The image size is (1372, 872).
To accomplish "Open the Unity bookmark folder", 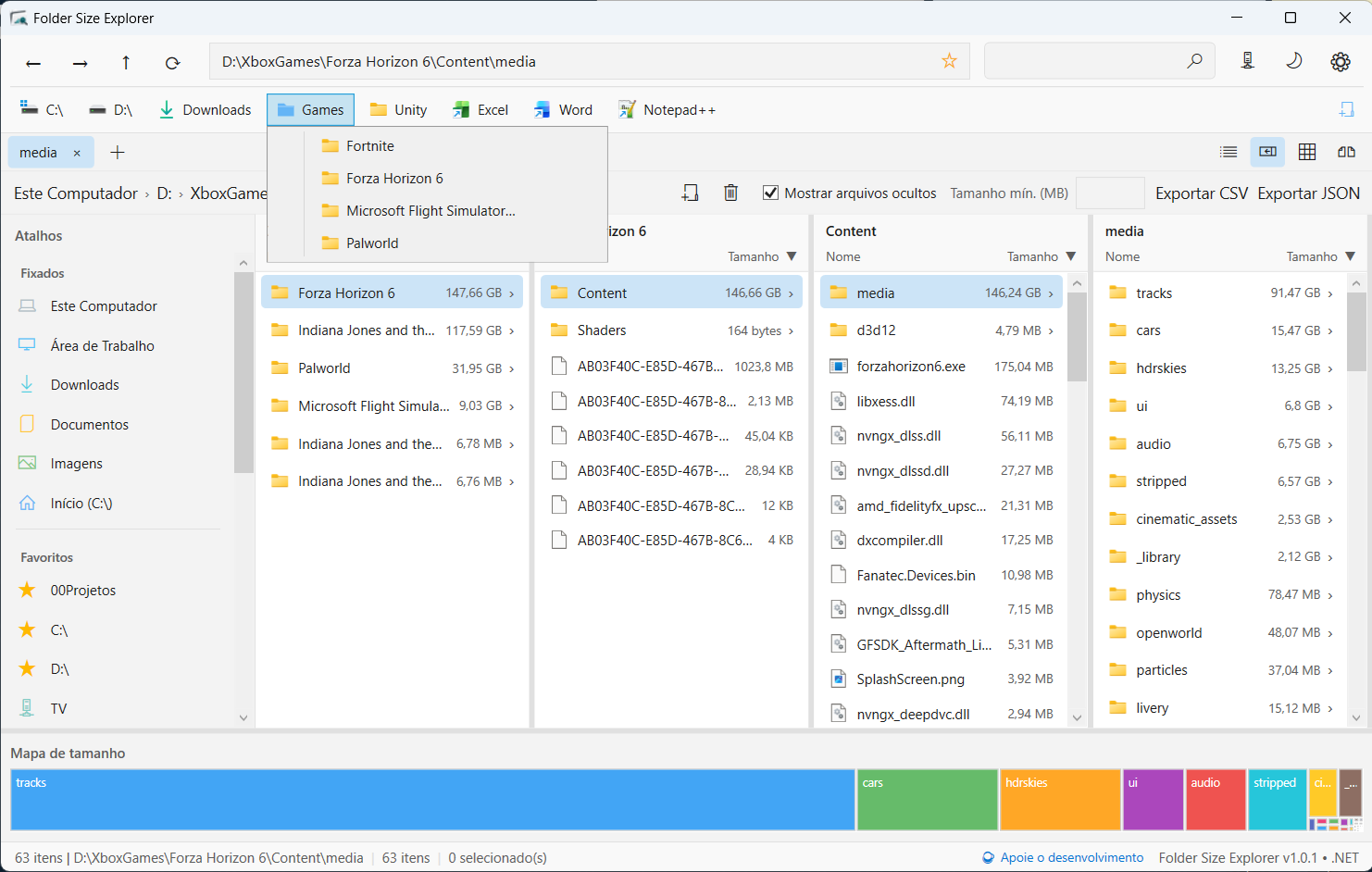I will click(398, 109).
